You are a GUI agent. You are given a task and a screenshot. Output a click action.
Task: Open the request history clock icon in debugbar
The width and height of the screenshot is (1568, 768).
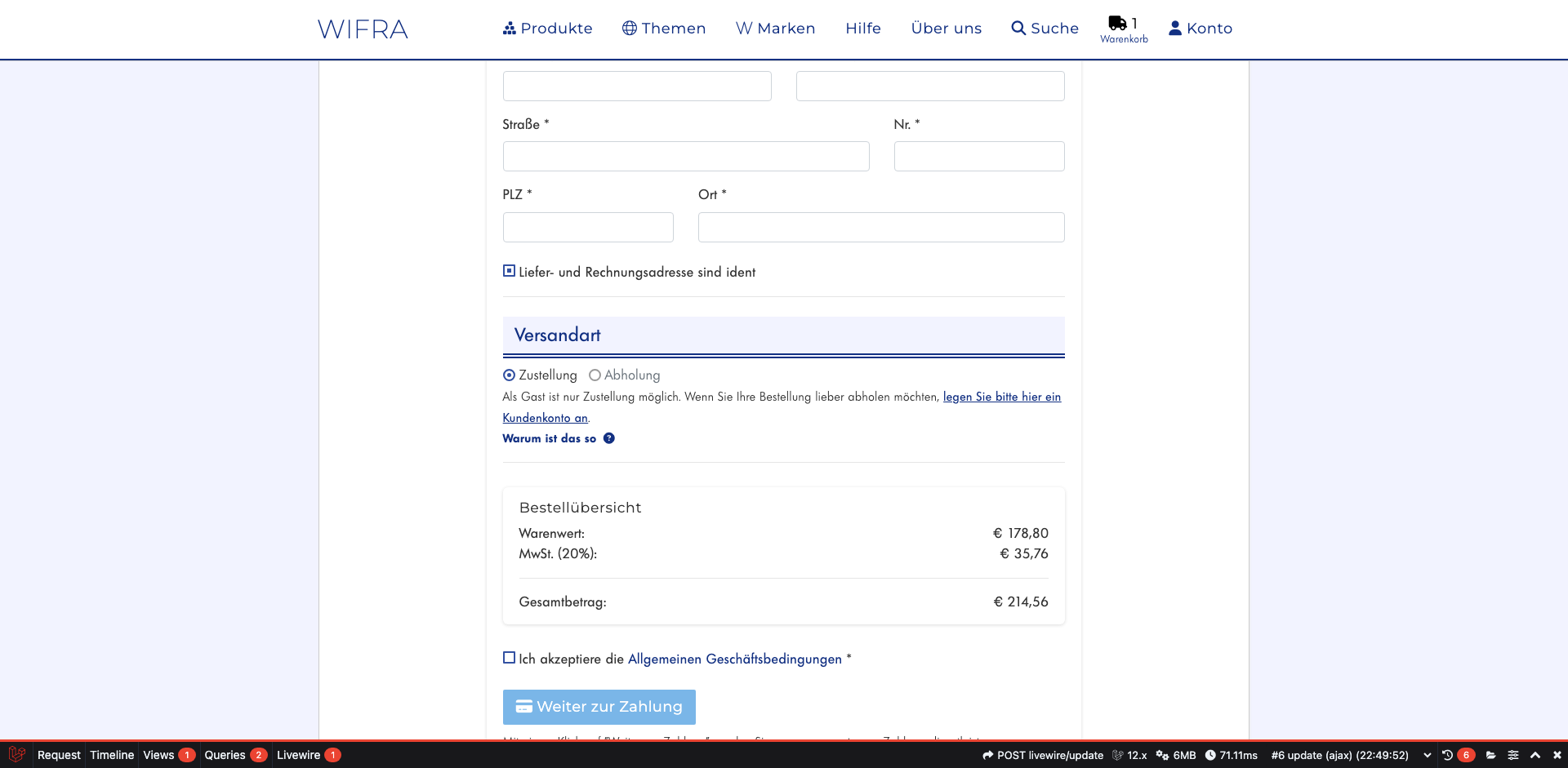point(1447,755)
